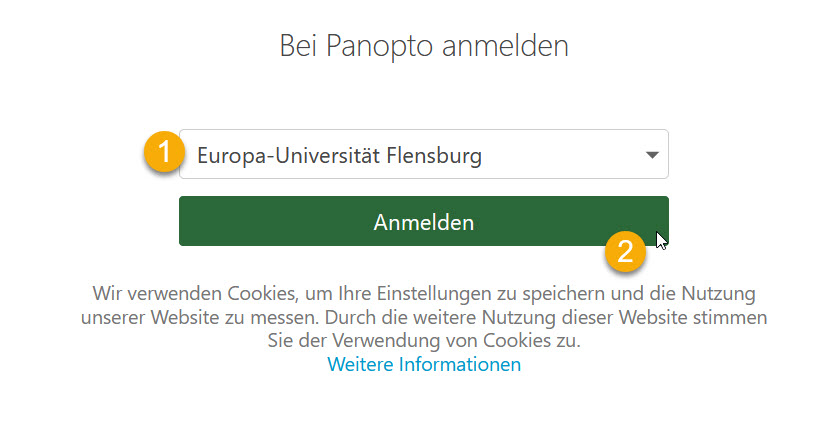837x425 pixels.
Task: Open the Weitere Informationen link
Action: (424, 365)
